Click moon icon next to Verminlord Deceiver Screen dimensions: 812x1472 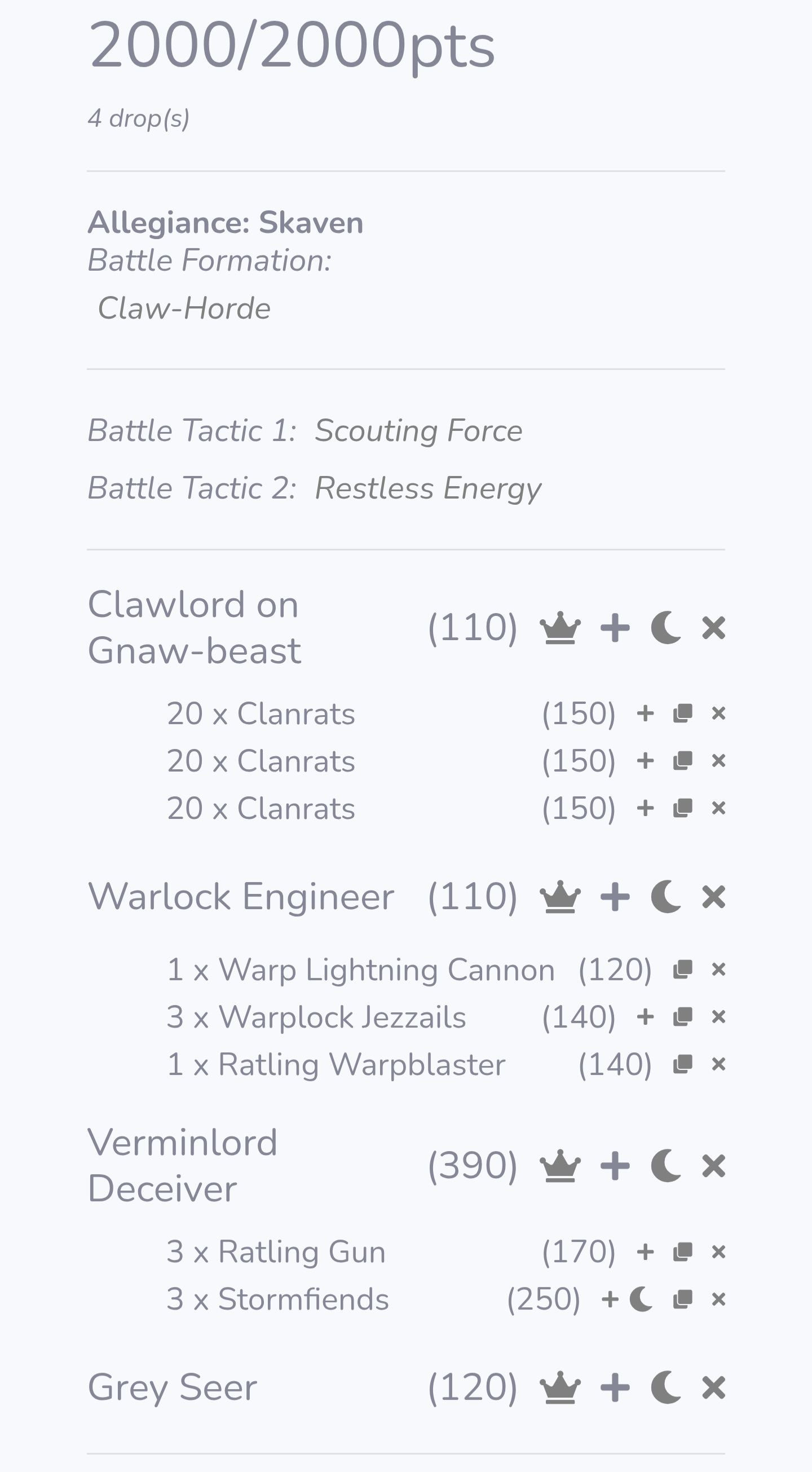pyautogui.click(x=666, y=1166)
